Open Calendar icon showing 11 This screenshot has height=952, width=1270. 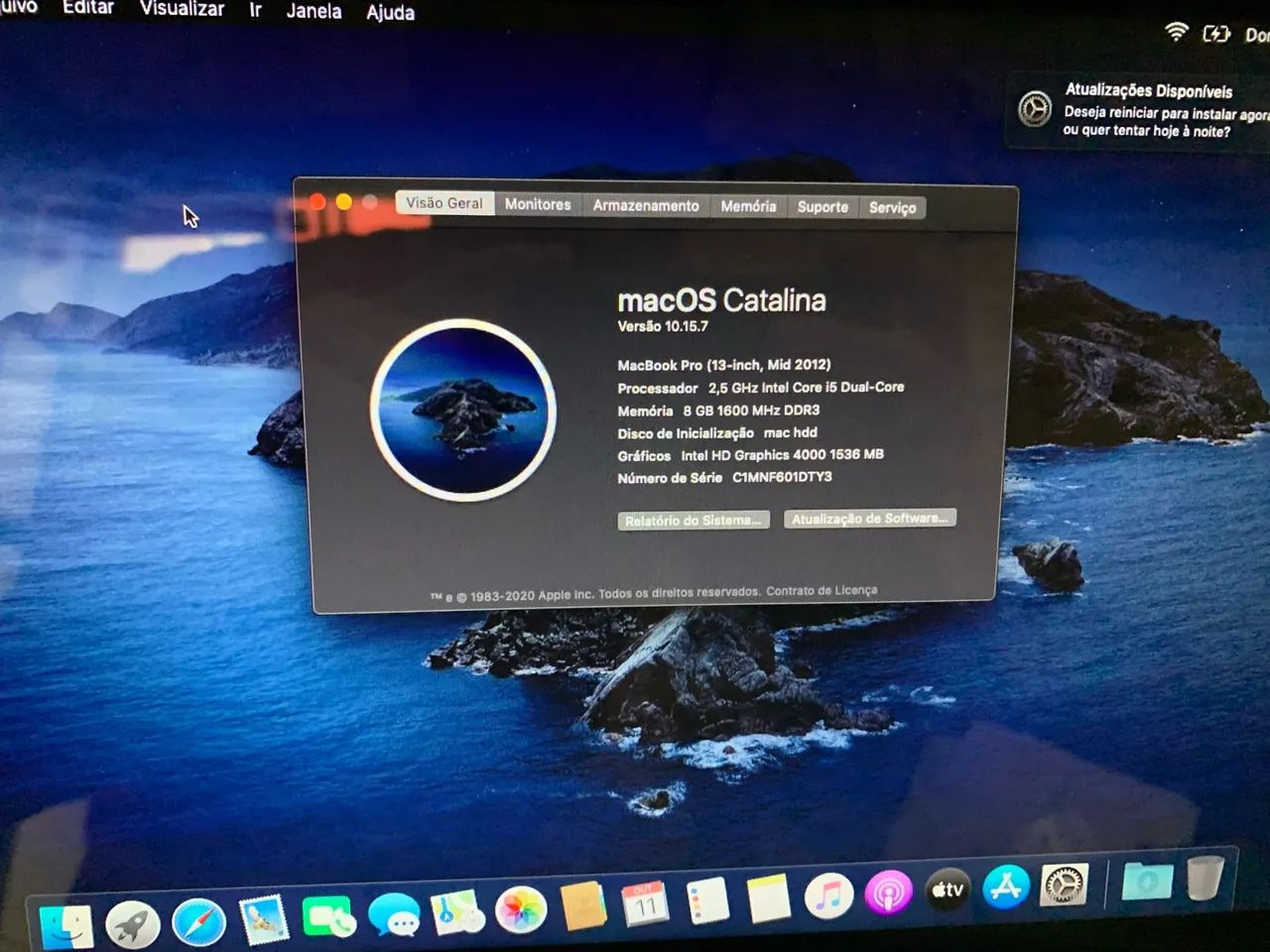pos(646,904)
